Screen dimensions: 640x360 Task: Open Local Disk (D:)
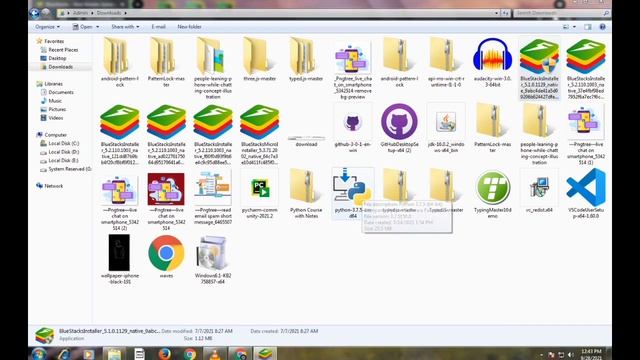coord(64,152)
